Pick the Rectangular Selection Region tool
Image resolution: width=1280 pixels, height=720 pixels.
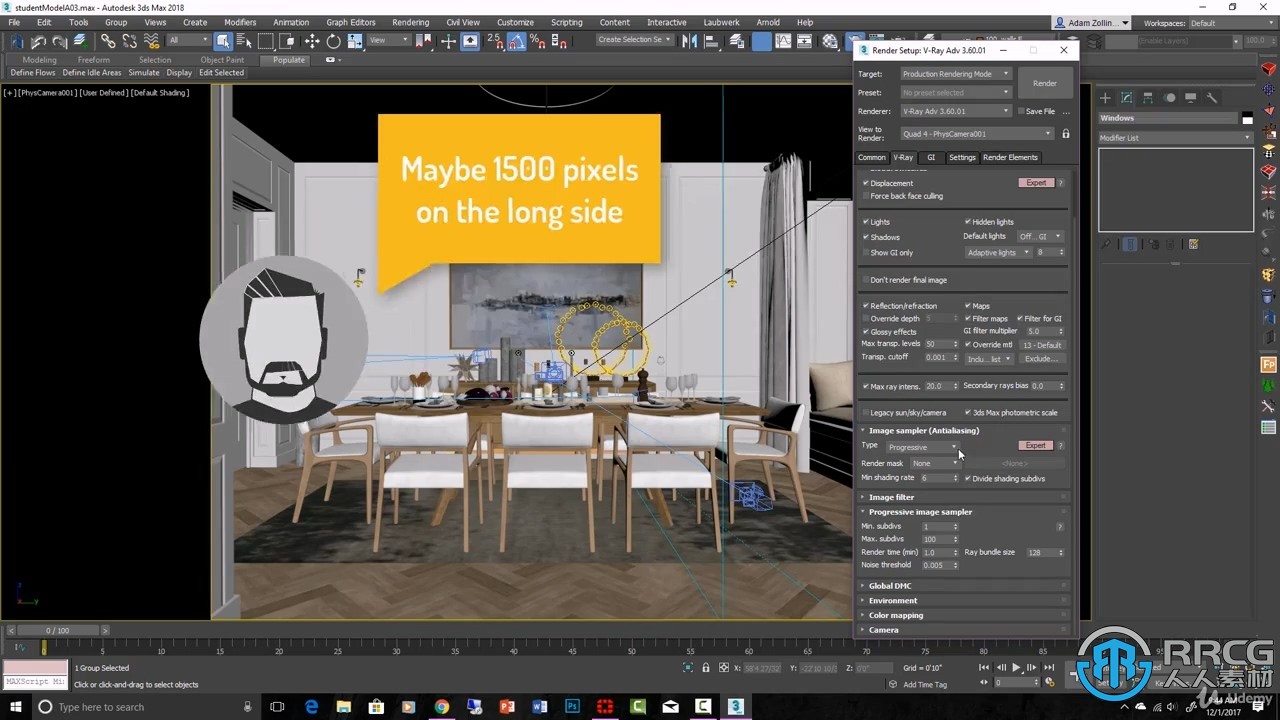point(266,41)
